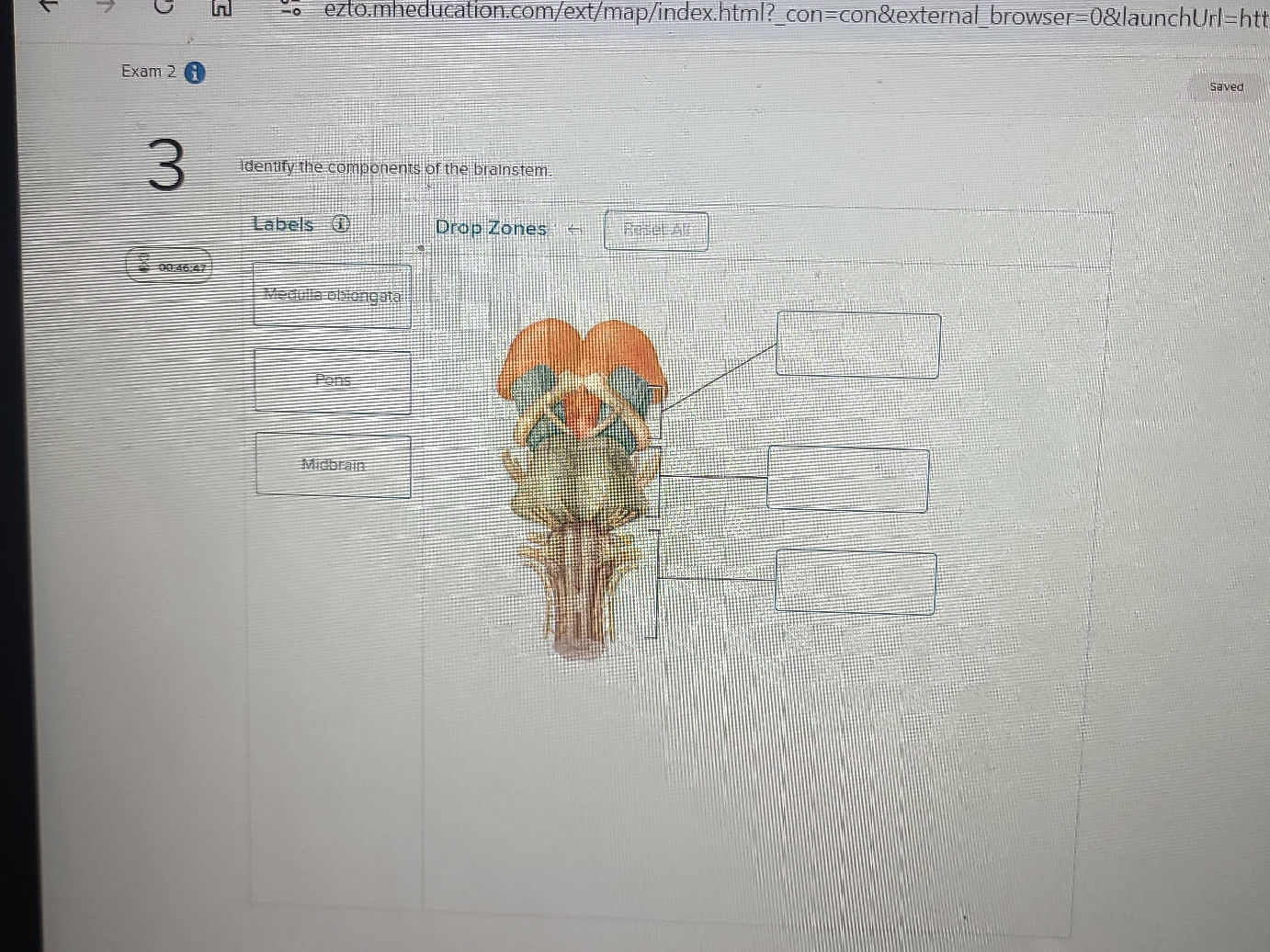Click the top drop zone box
Screen dimensions: 1270x952
pos(857,345)
